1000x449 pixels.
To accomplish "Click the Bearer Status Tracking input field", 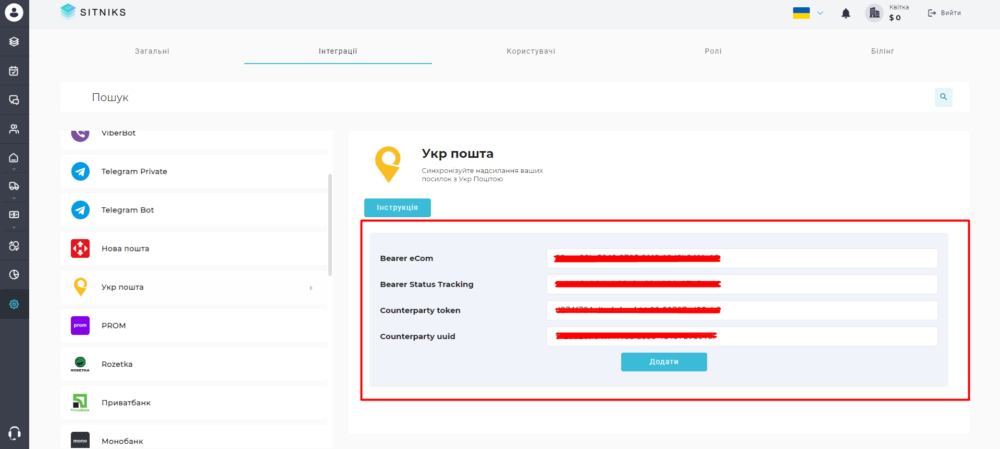I will [x=742, y=284].
